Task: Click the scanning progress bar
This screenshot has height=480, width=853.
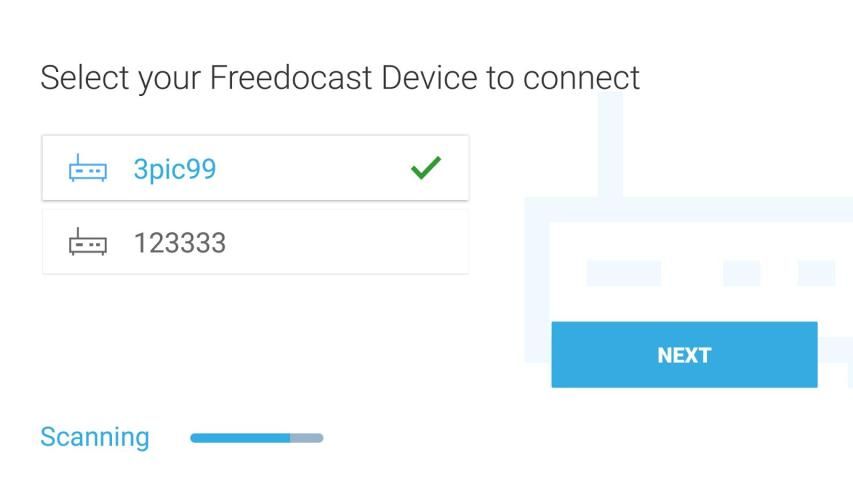Action: 256,437
